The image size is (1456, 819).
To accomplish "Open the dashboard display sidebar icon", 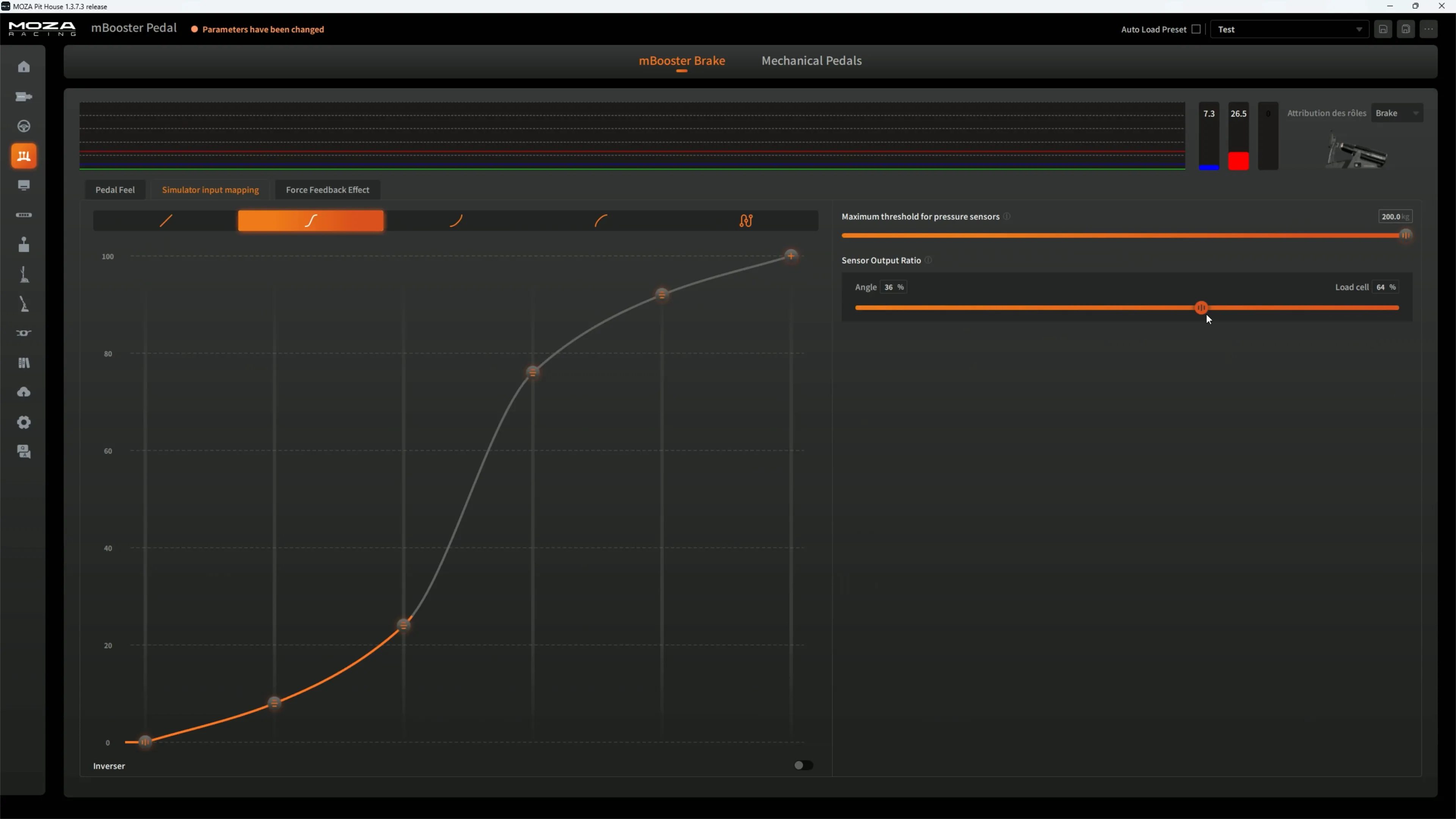I will (24, 185).
